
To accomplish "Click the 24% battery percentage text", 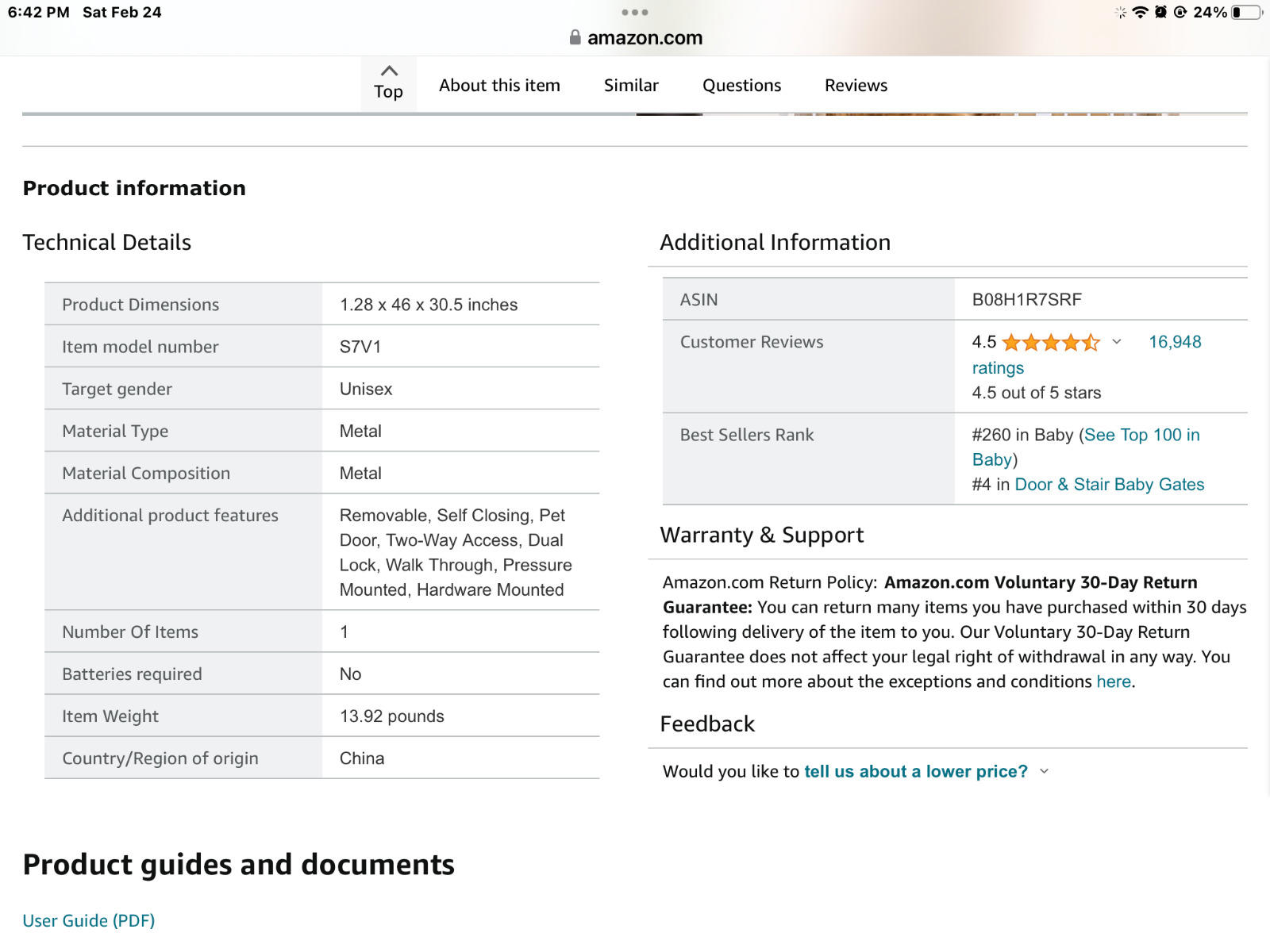I will click(x=1210, y=12).
